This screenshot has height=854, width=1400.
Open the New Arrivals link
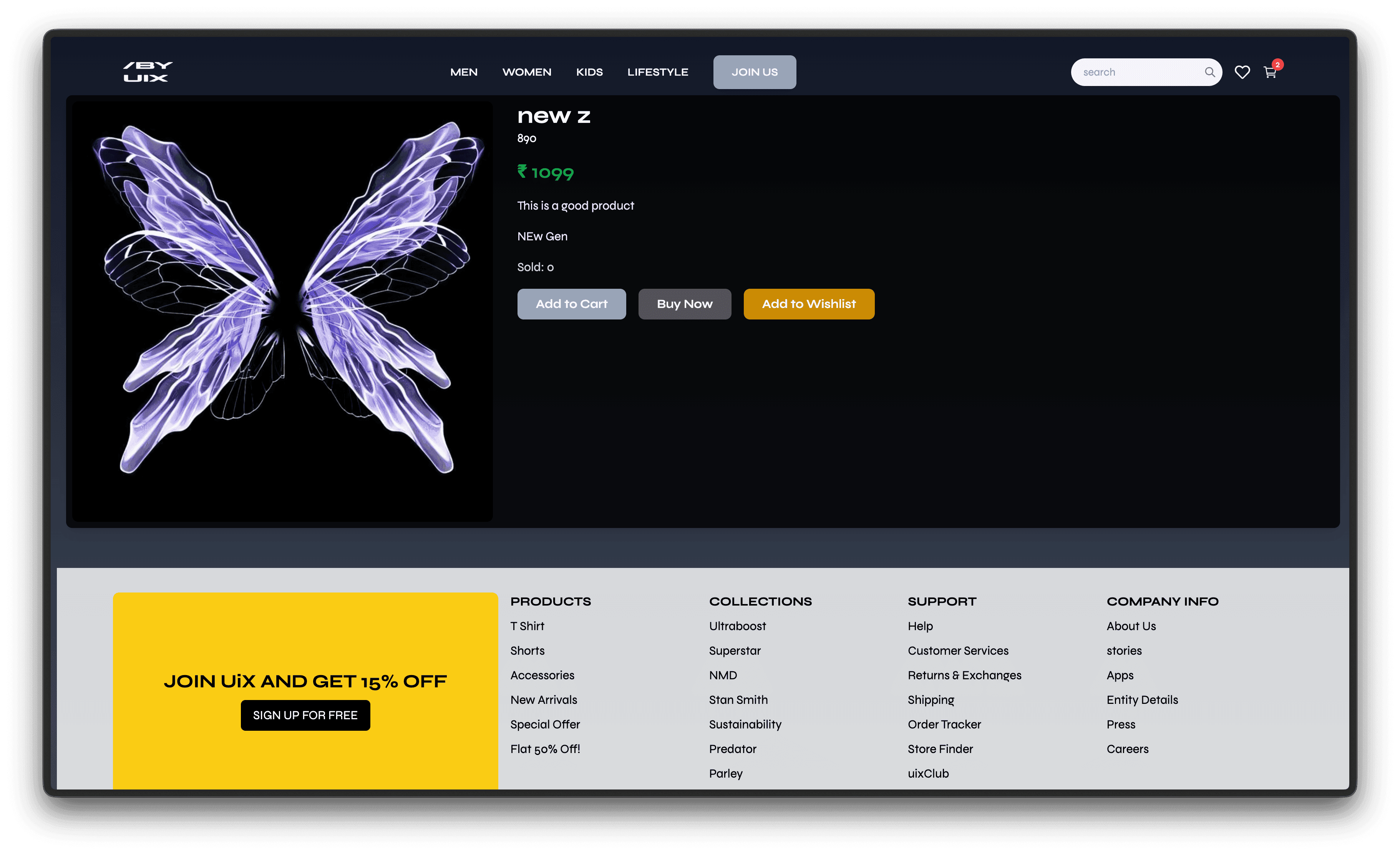(544, 700)
